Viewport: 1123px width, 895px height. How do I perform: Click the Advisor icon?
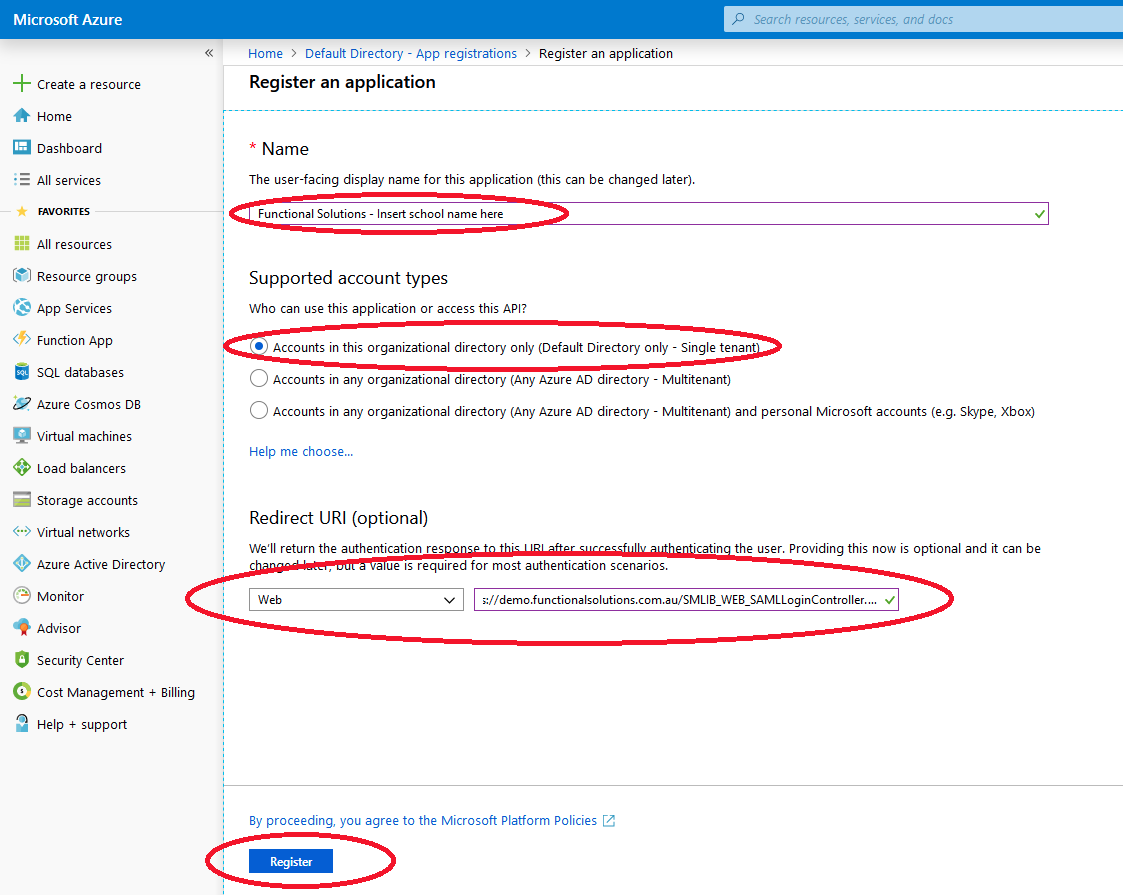(x=22, y=628)
